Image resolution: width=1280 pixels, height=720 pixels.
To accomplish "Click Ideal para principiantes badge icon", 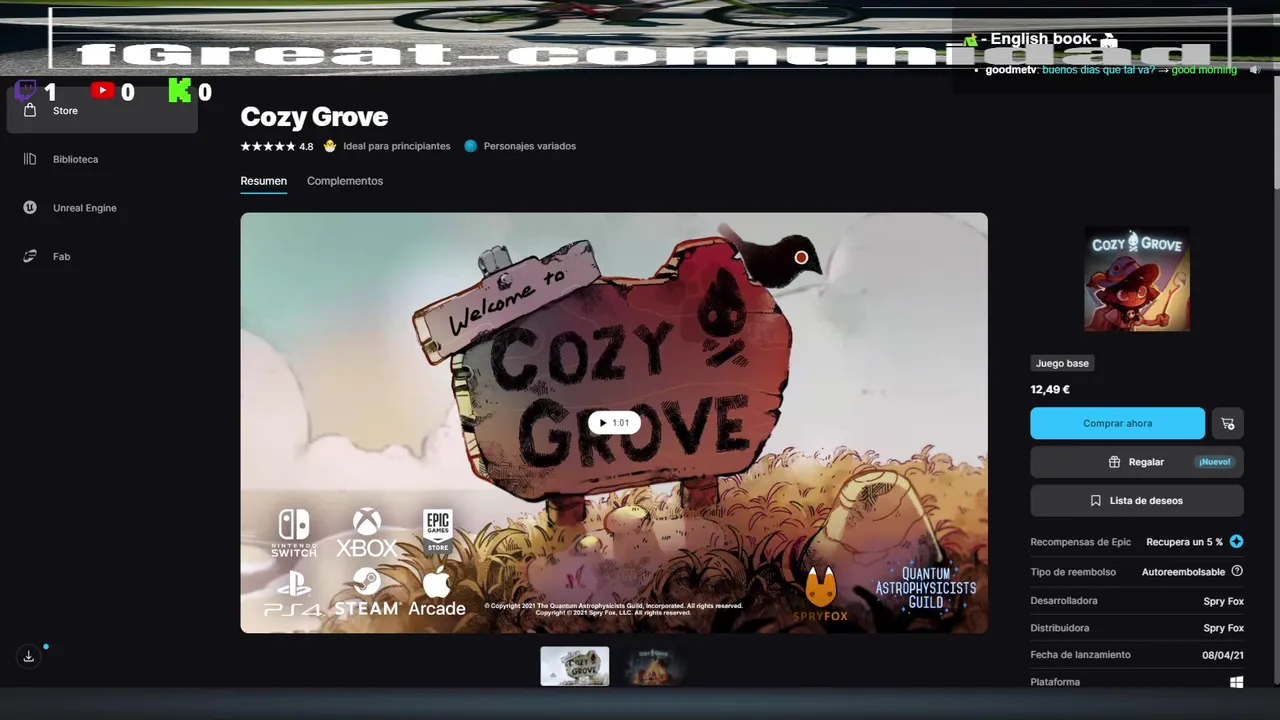I will [330, 146].
